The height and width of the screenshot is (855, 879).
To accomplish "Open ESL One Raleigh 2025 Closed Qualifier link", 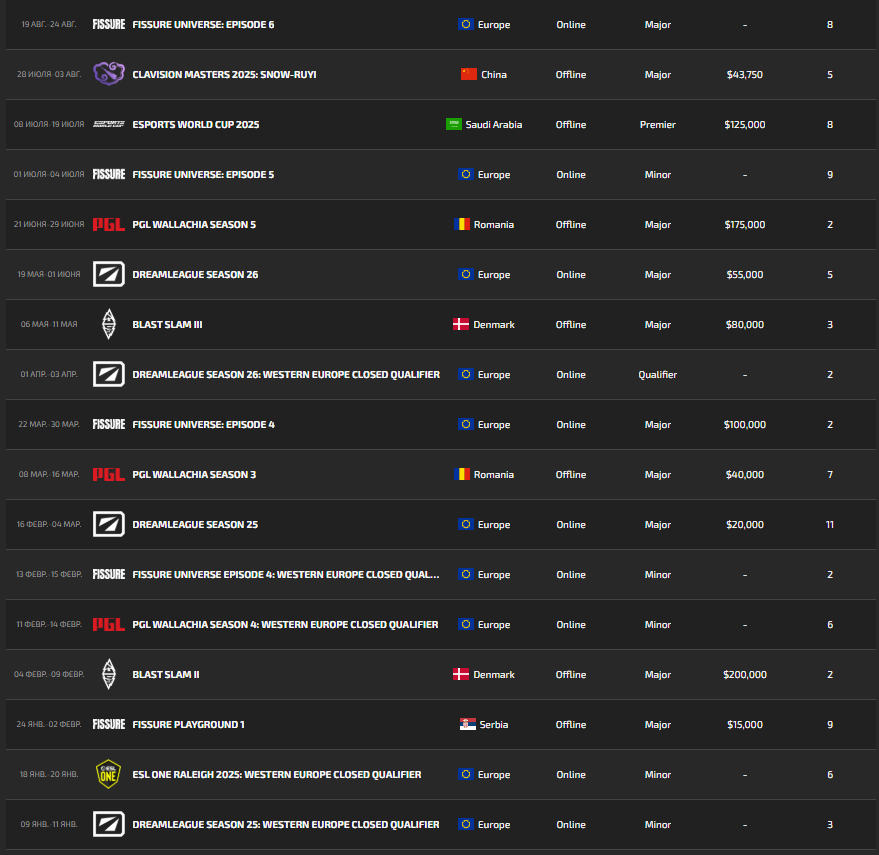I will coord(276,774).
